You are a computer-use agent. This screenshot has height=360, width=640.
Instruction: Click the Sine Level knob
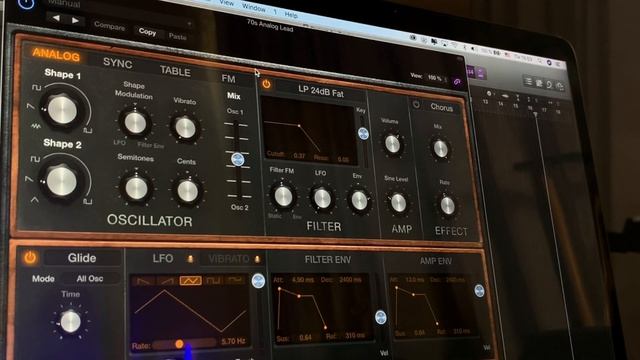398,202
